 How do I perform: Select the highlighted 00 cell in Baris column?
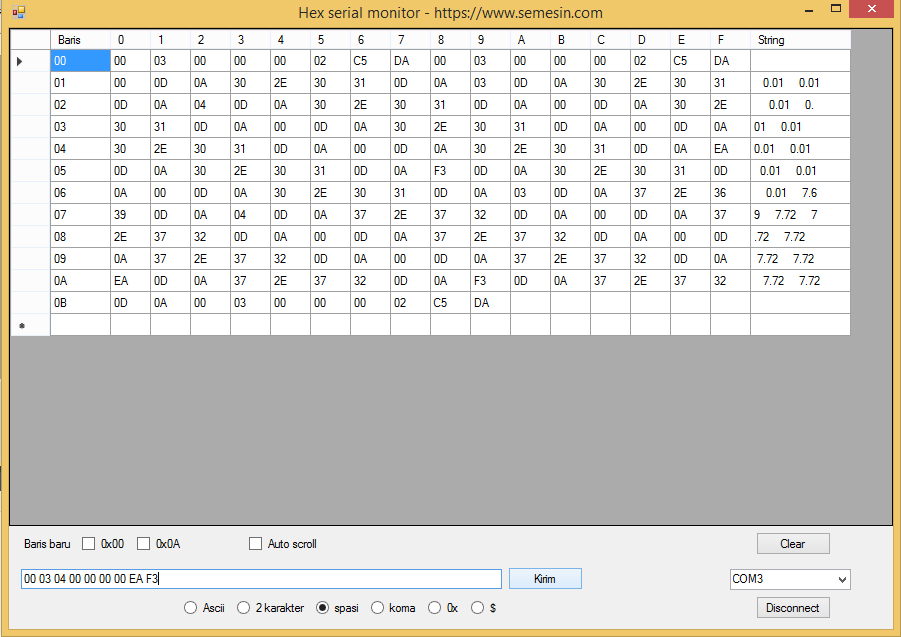pos(80,61)
